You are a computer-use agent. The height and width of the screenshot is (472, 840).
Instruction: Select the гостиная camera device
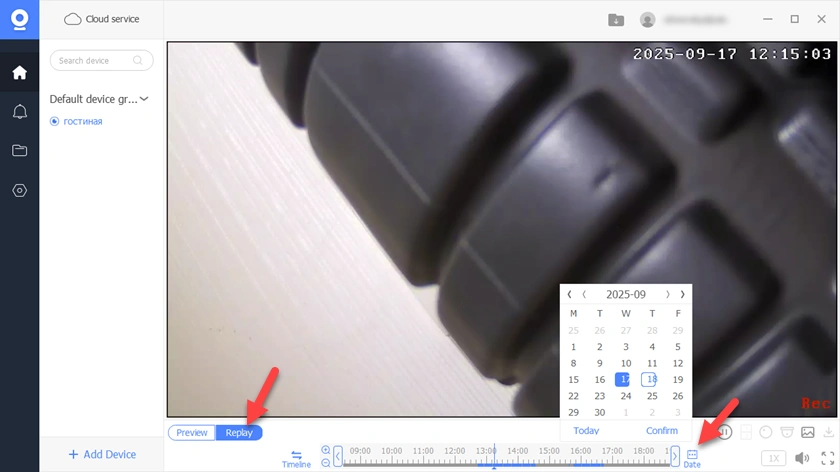(82, 122)
